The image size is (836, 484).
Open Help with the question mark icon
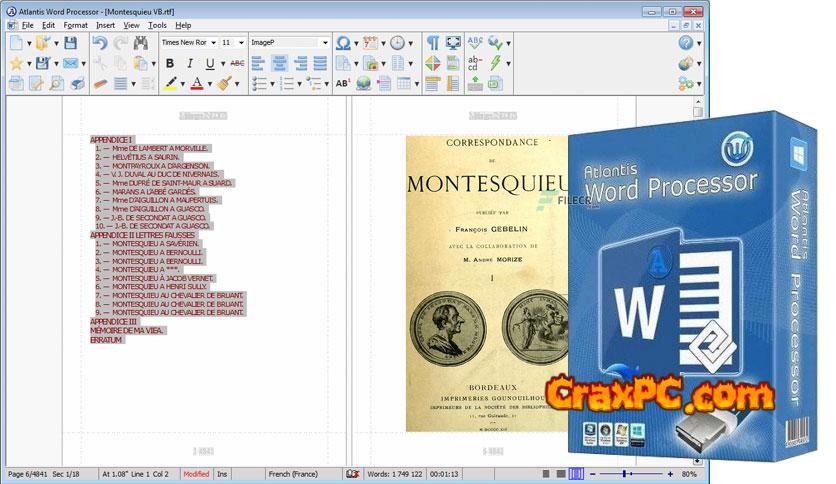pos(685,43)
